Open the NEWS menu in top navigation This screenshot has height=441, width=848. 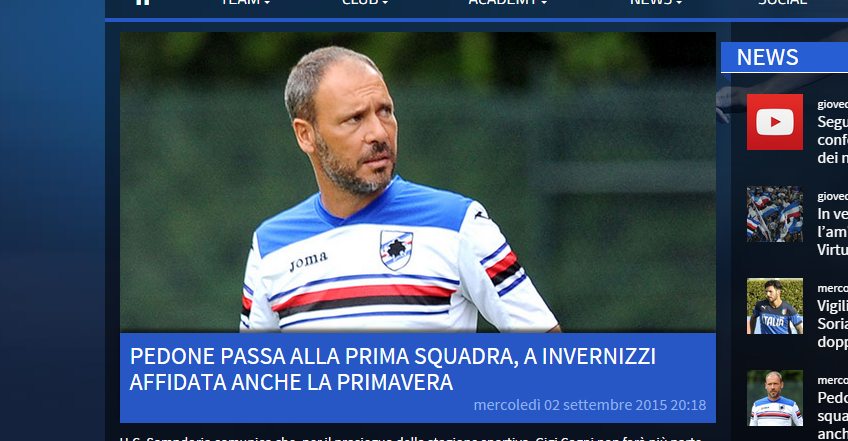(656, 2)
